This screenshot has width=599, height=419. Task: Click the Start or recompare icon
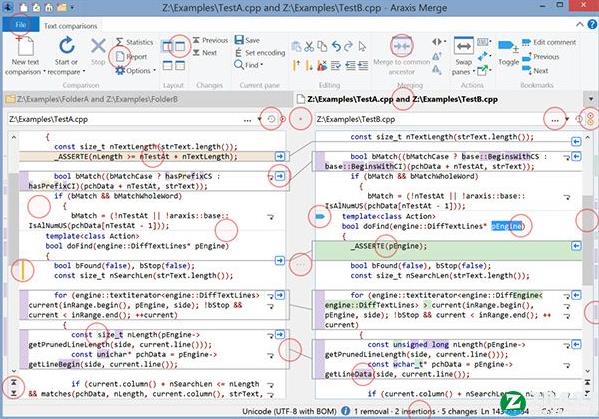pyautogui.click(x=66, y=45)
